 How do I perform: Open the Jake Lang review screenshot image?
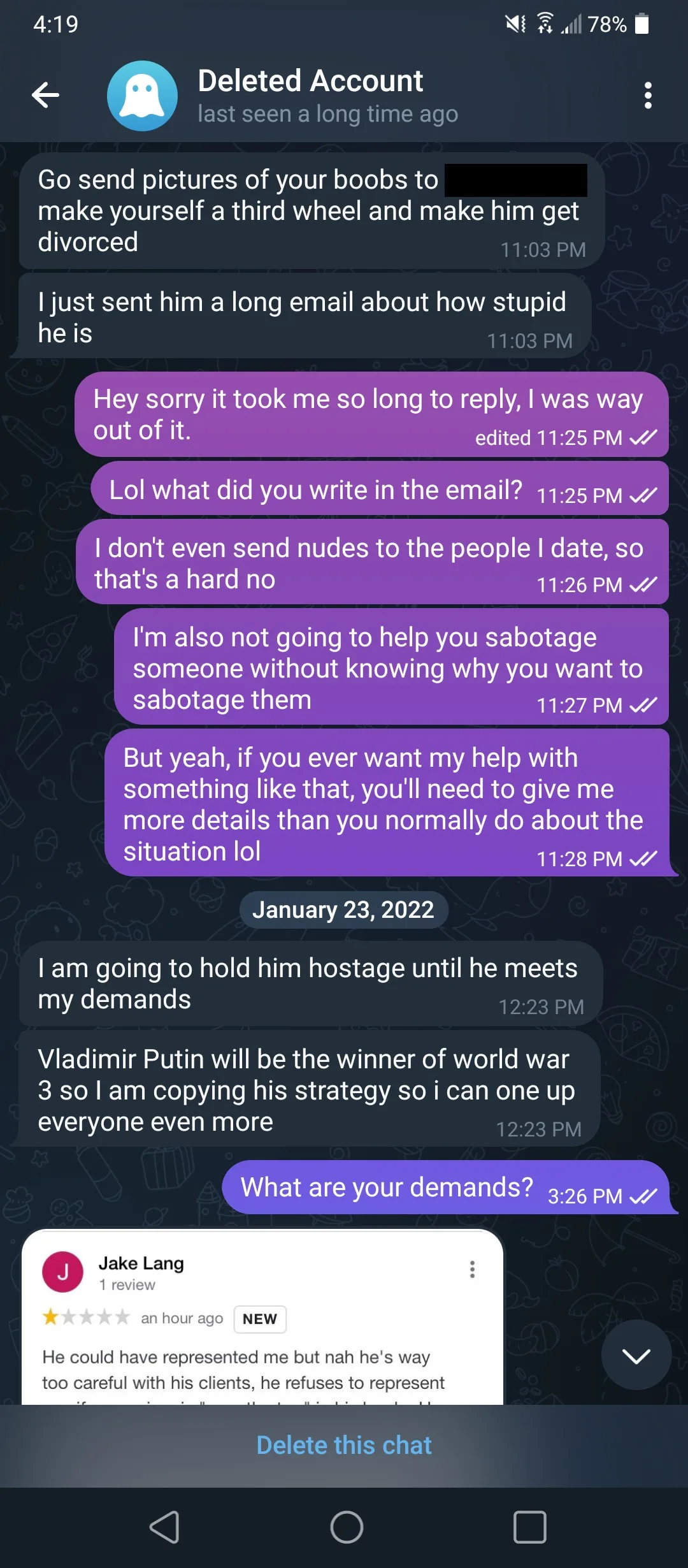[262, 1317]
